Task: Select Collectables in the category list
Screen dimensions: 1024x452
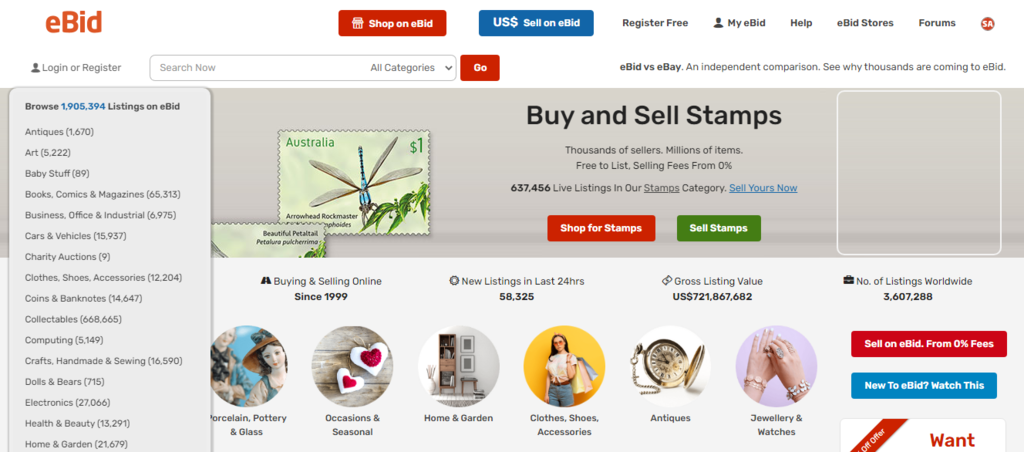Action: pyautogui.click(x=73, y=319)
